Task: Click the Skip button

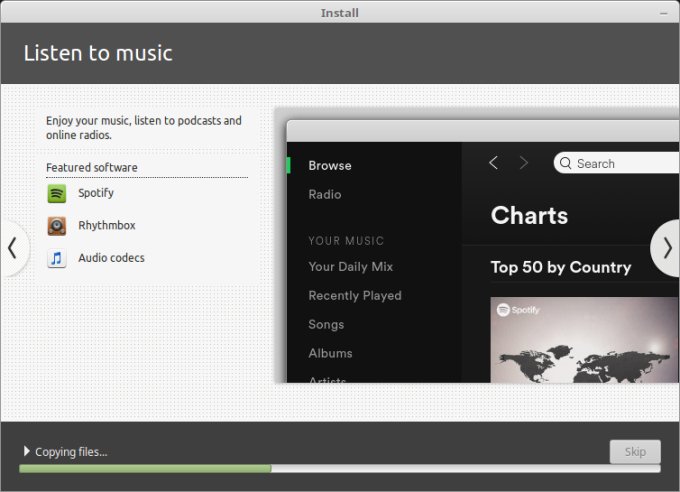Action: tap(635, 452)
